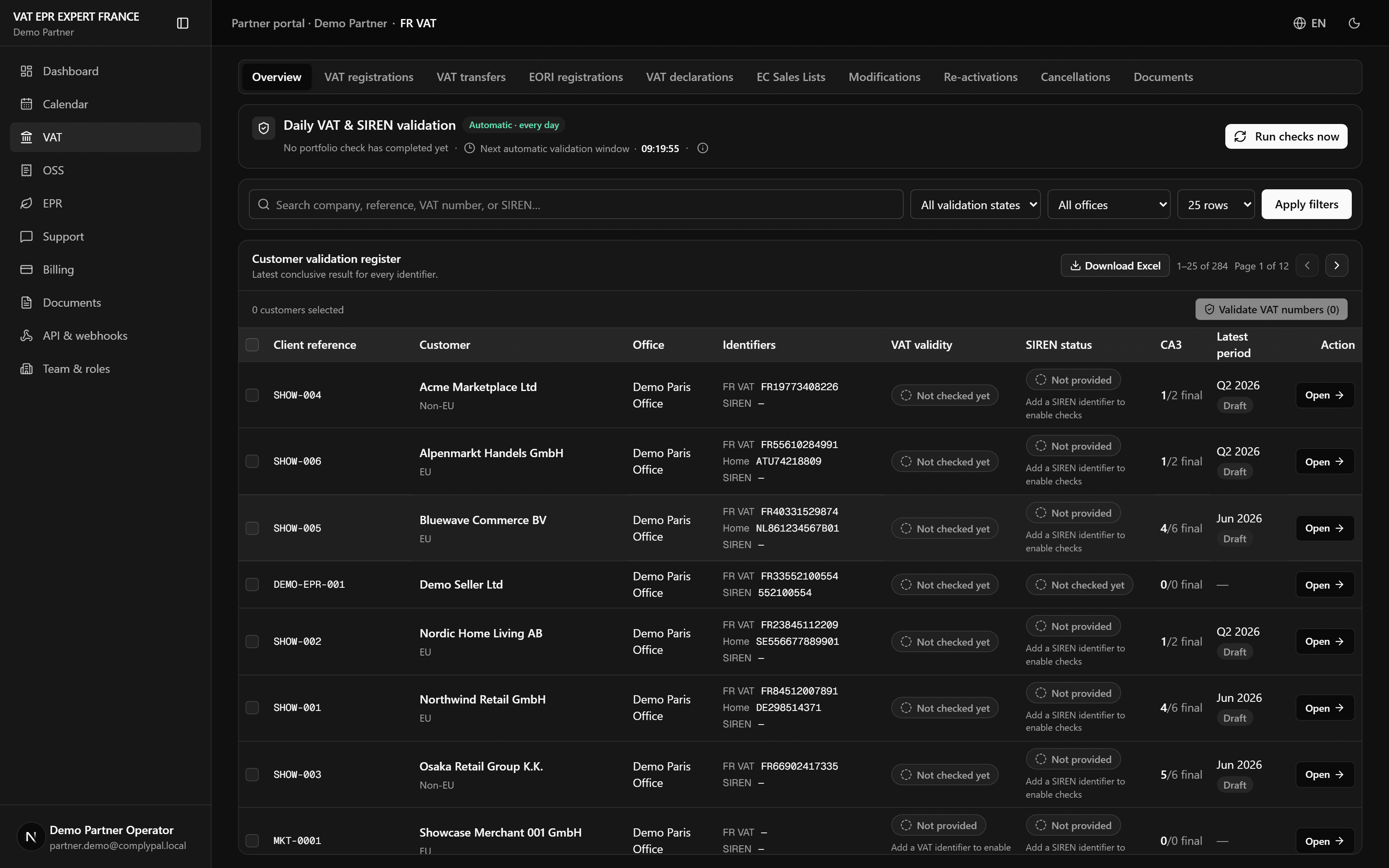Click the arrow icon on SHOW-004's Open button
Screen dimensions: 1389x868
click(1339, 395)
